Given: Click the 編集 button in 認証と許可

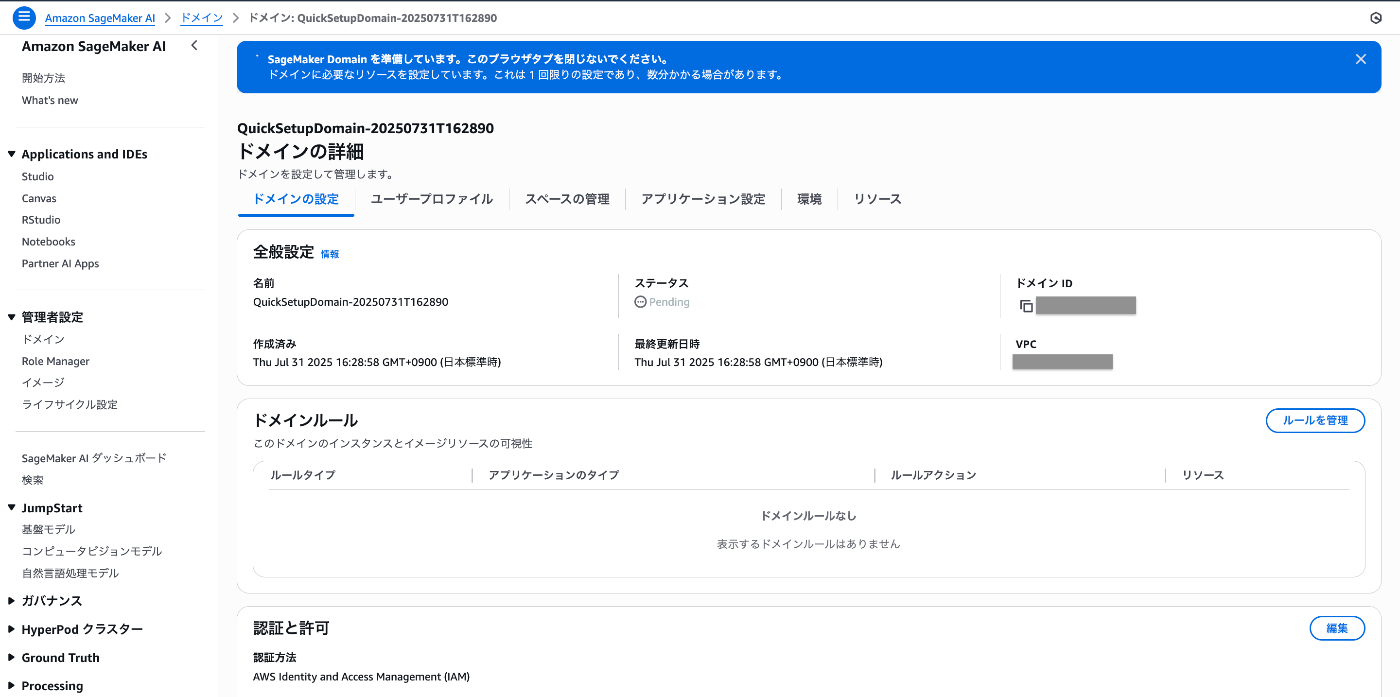Looking at the screenshot, I should click(1337, 628).
